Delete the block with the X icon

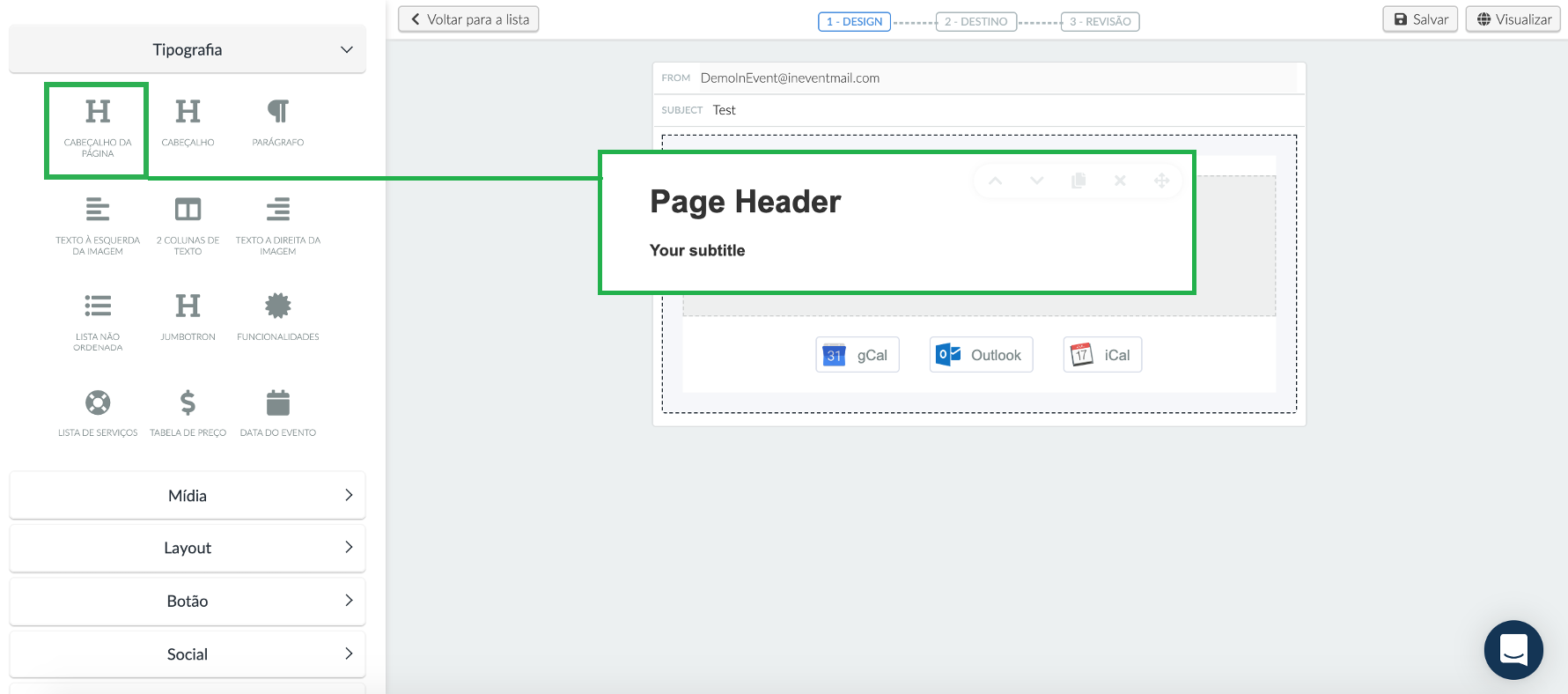(1120, 181)
